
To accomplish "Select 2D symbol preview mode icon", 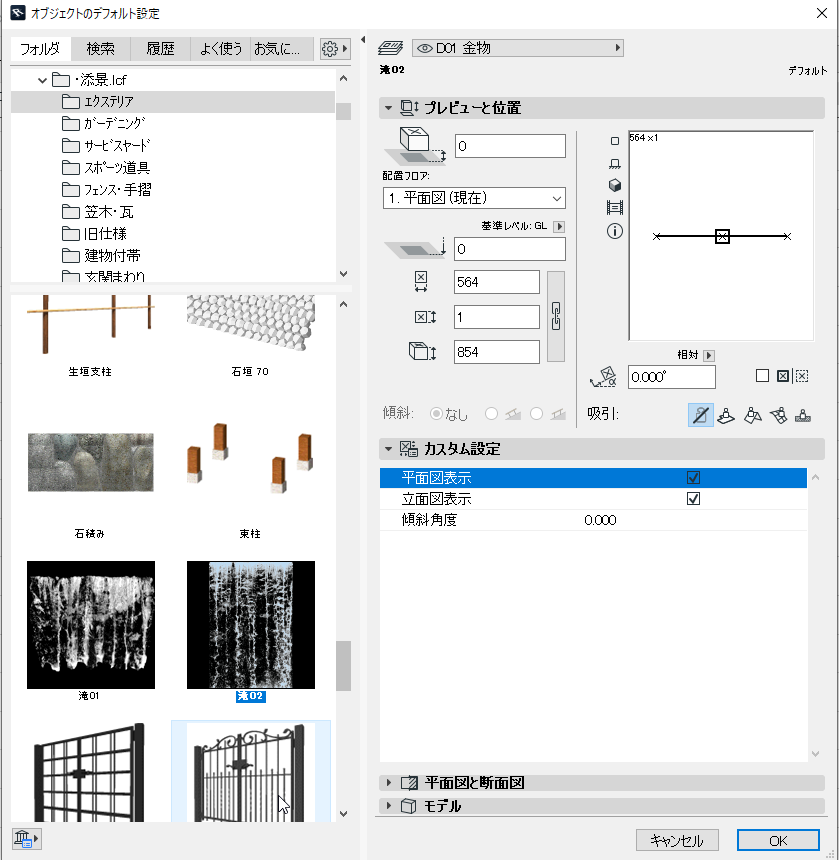I will (x=615, y=141).
